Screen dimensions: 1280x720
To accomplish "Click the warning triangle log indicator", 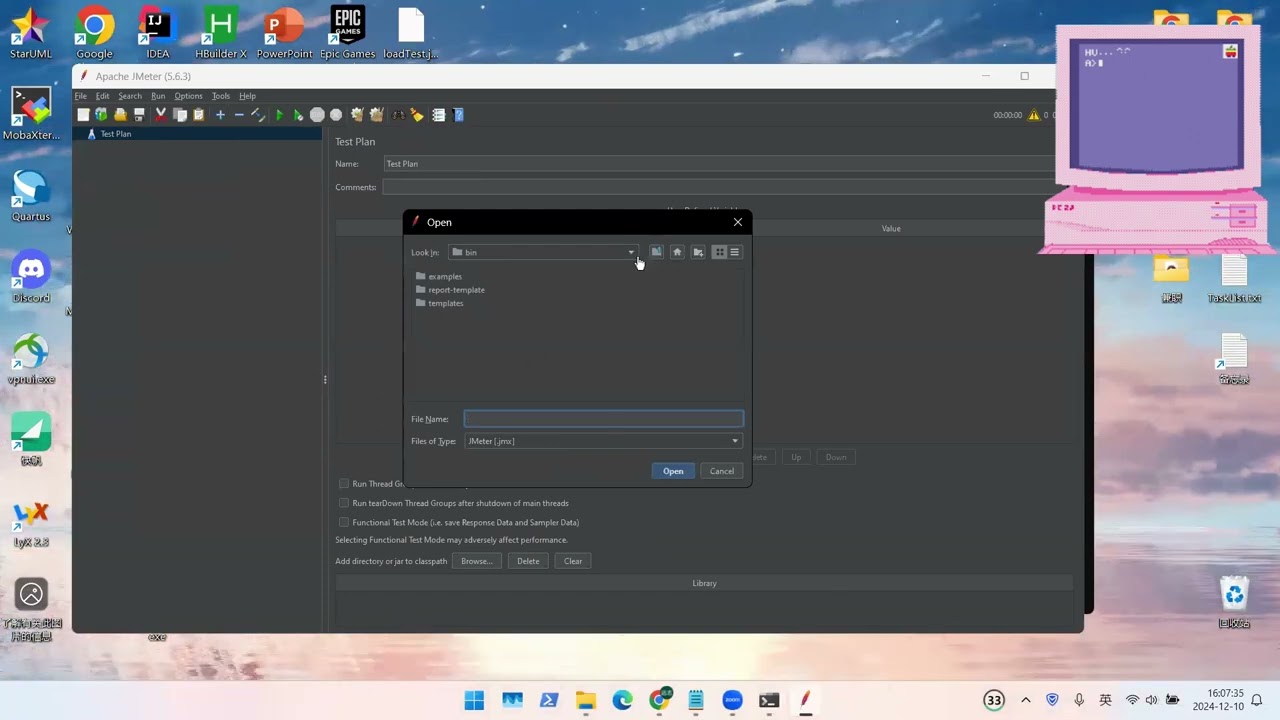I will click(1034, 115).
